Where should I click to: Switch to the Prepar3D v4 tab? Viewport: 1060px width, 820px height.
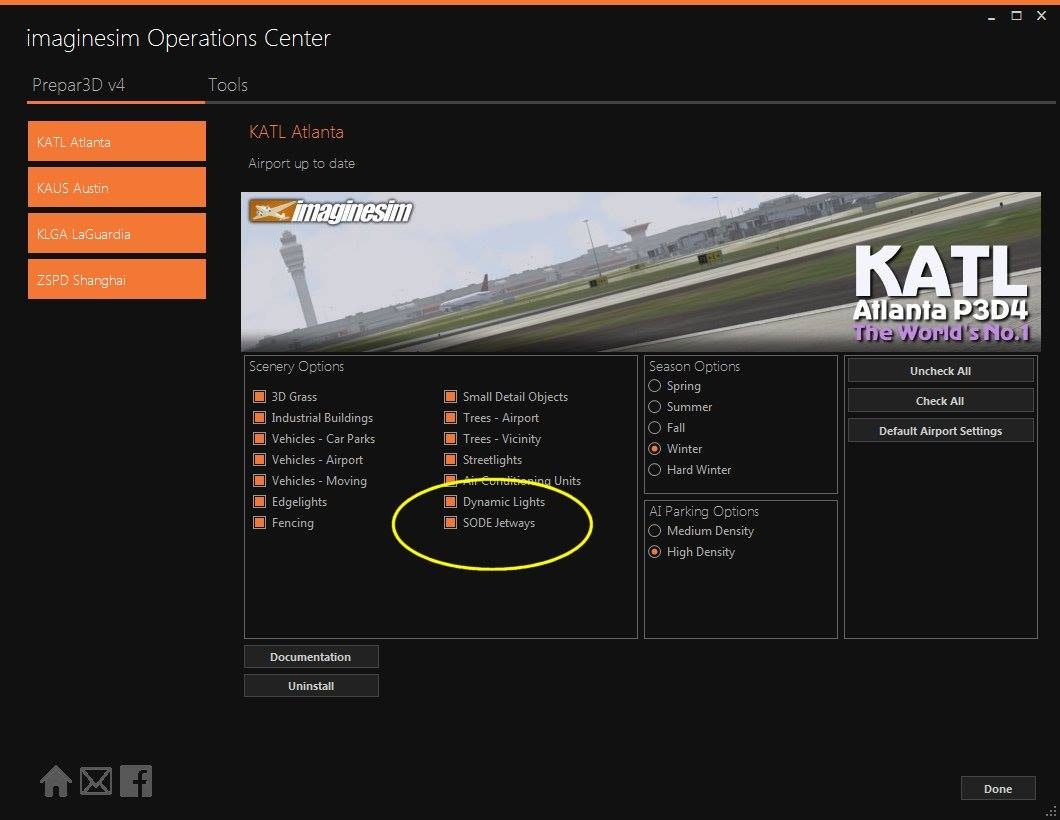point(78,85)
